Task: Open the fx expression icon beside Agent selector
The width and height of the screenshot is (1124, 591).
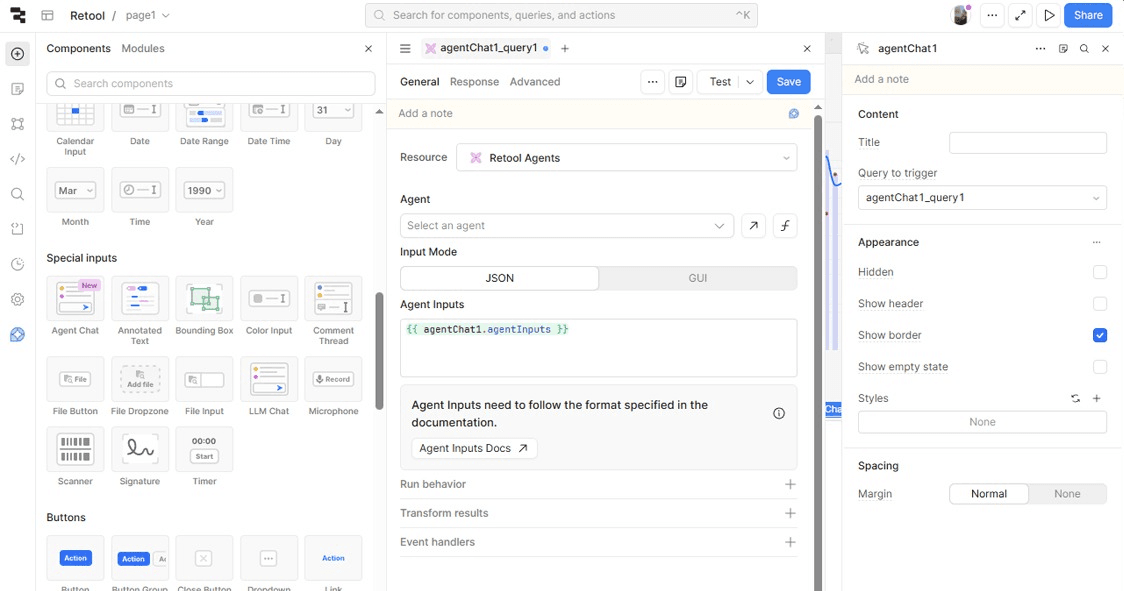Action: [785, 225]
